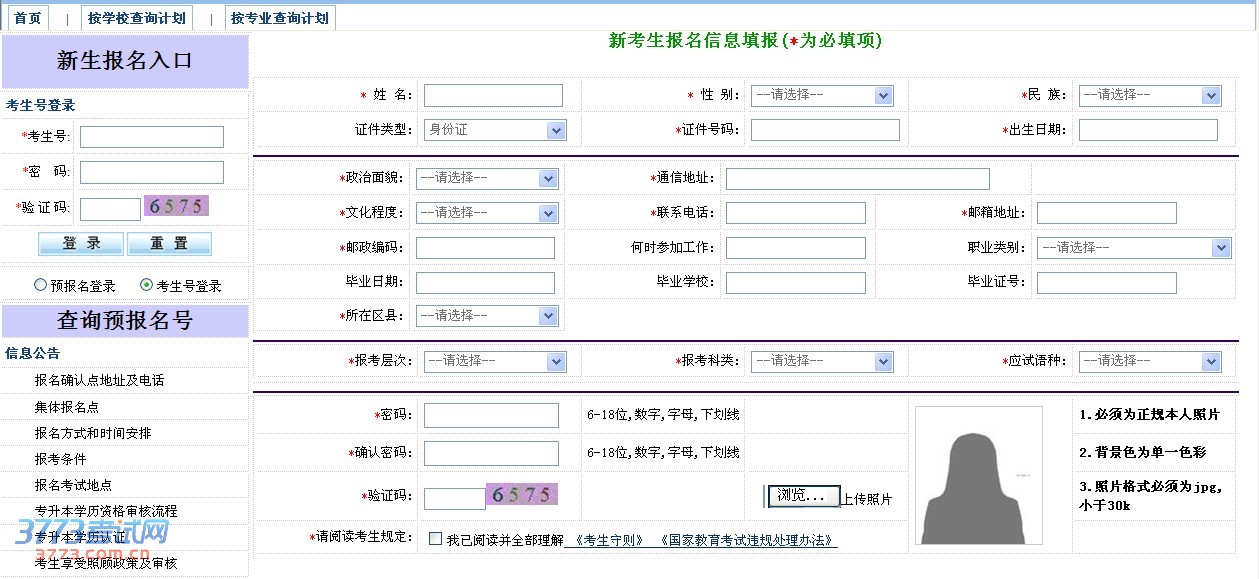The height and width of the screenshot is (579, 1259).
Task: Open the 性别 dropdown
Action: [x=821, y=95]
